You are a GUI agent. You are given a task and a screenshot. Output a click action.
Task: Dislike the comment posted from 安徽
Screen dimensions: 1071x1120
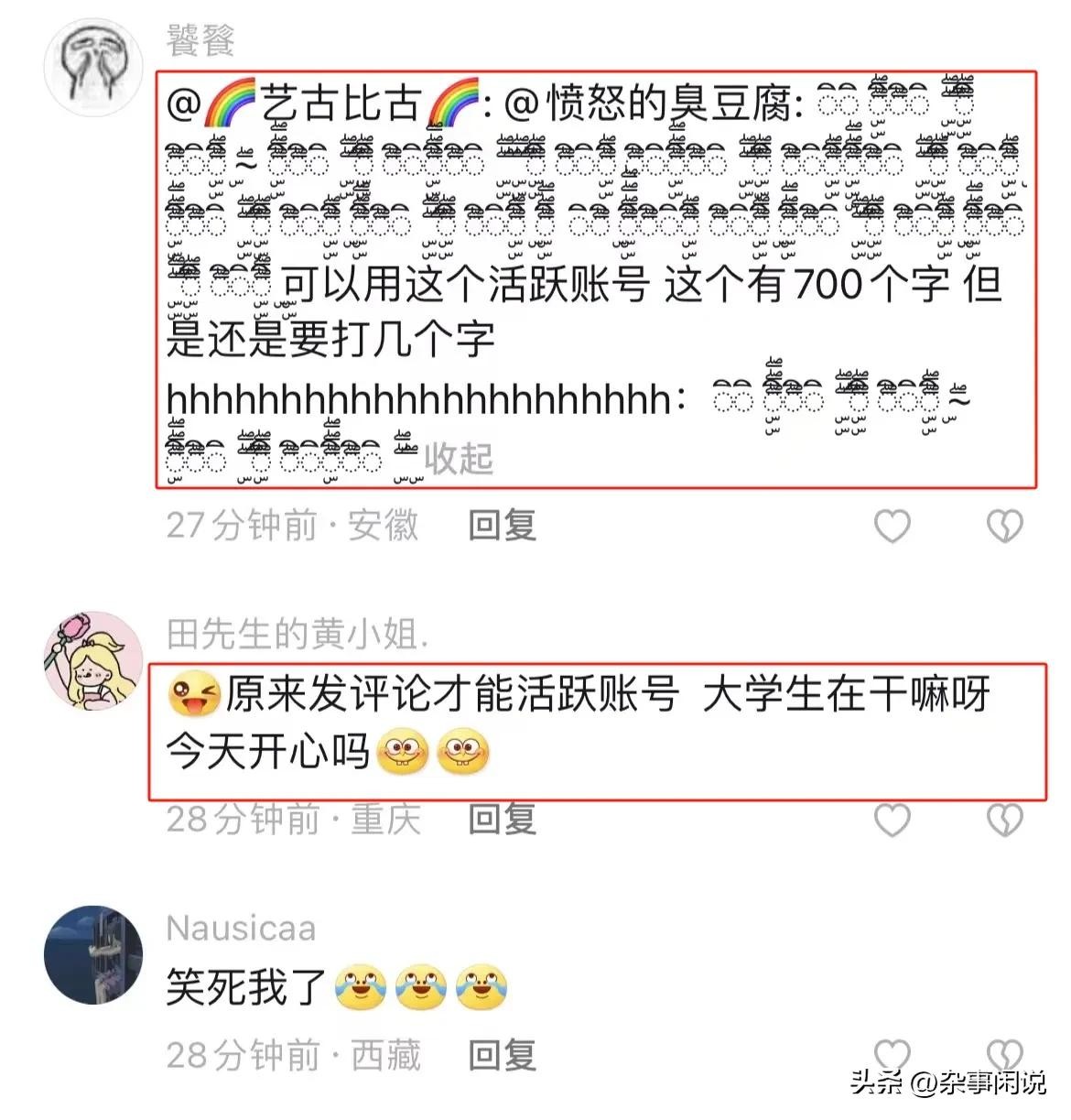point(1004,527)
